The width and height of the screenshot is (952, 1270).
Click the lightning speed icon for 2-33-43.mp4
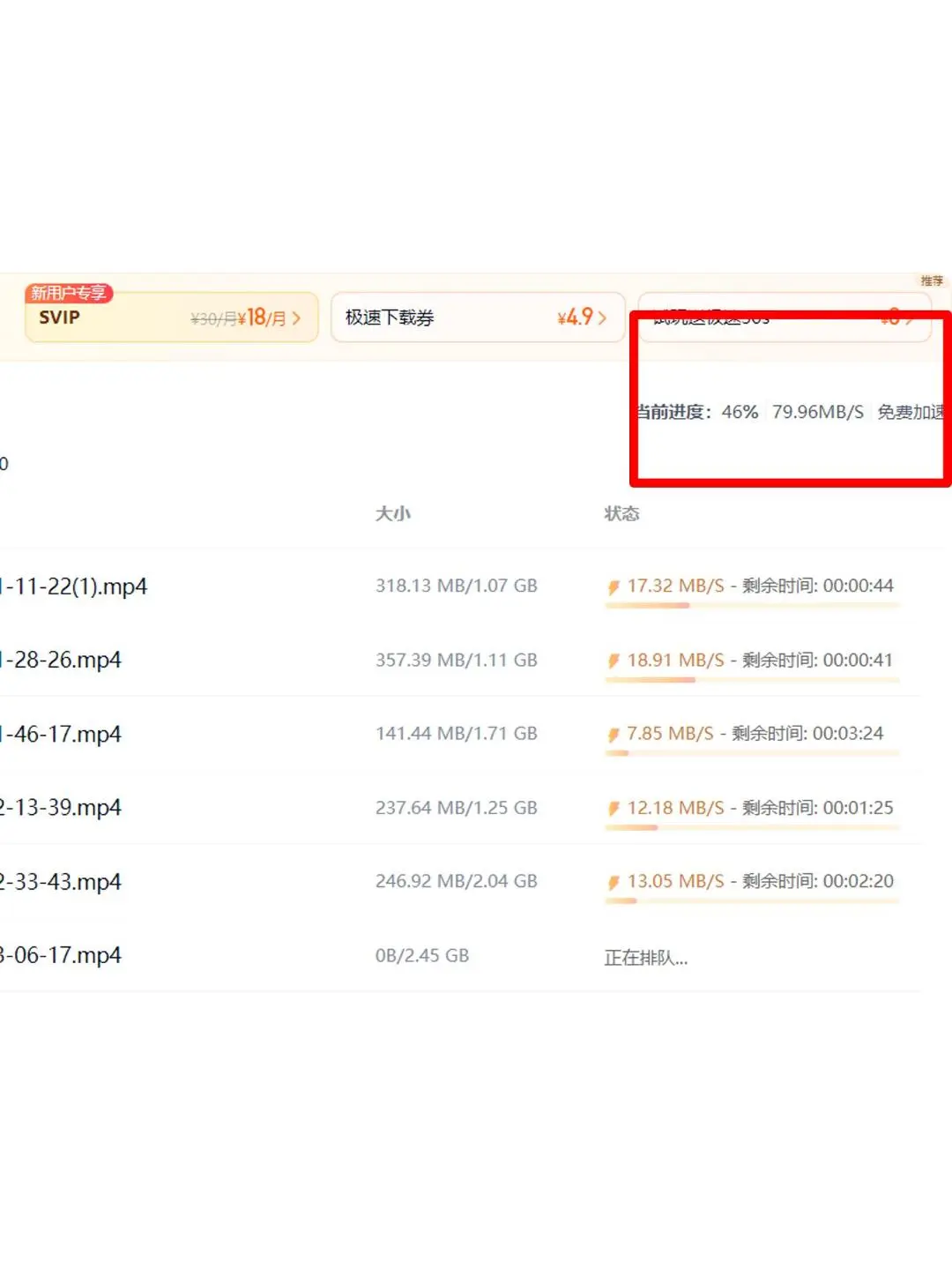pos(614,881)
